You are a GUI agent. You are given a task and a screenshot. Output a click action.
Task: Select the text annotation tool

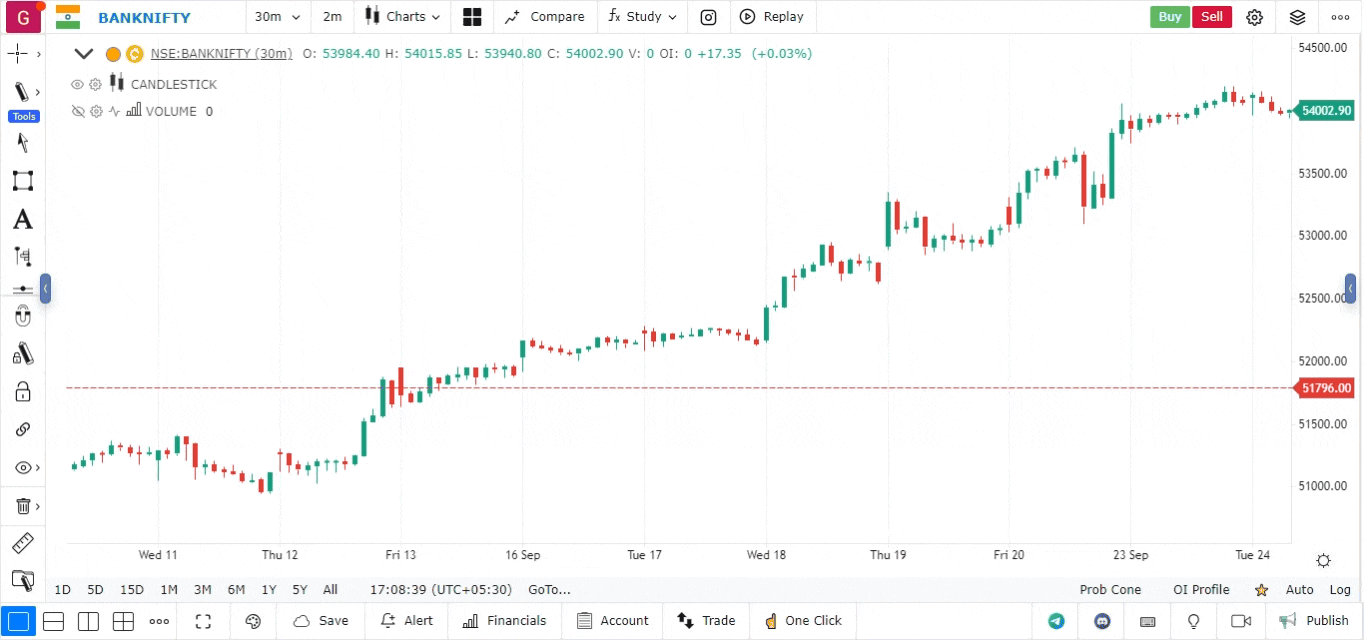pos(22,219)
